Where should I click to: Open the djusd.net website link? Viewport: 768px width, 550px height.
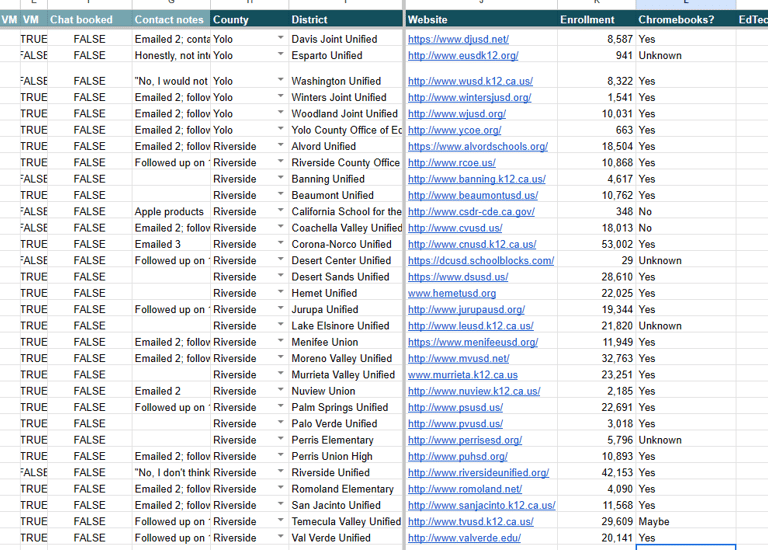point(458,39)
